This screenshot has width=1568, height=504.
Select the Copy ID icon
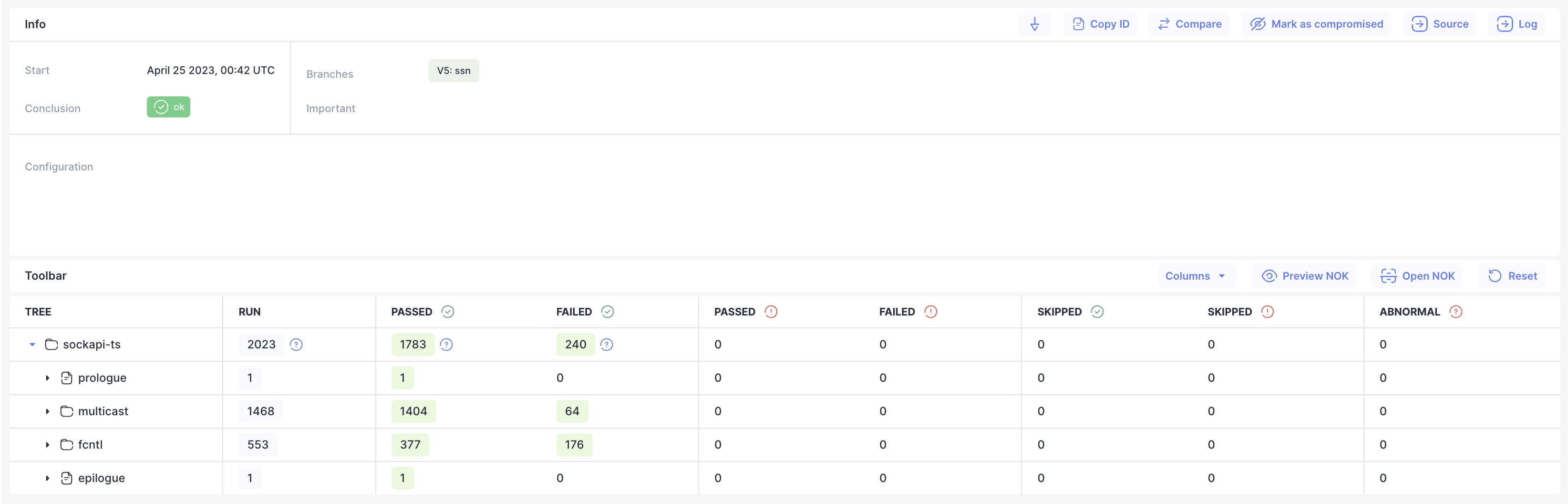click(1079, 24)
